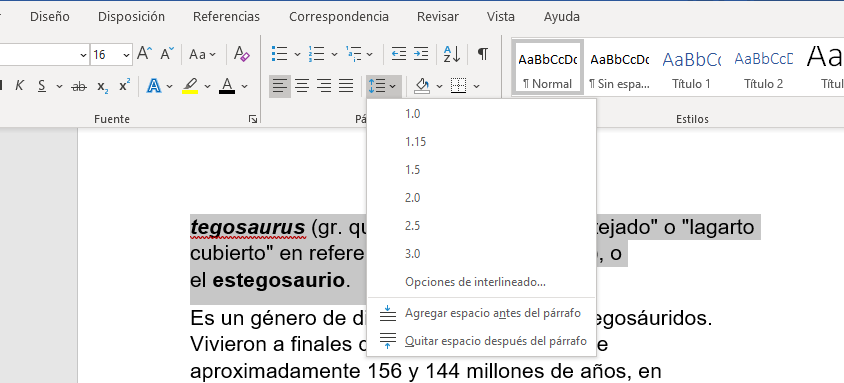
Task: Set line spacing to 1.0
Action: tap(481, 114)
